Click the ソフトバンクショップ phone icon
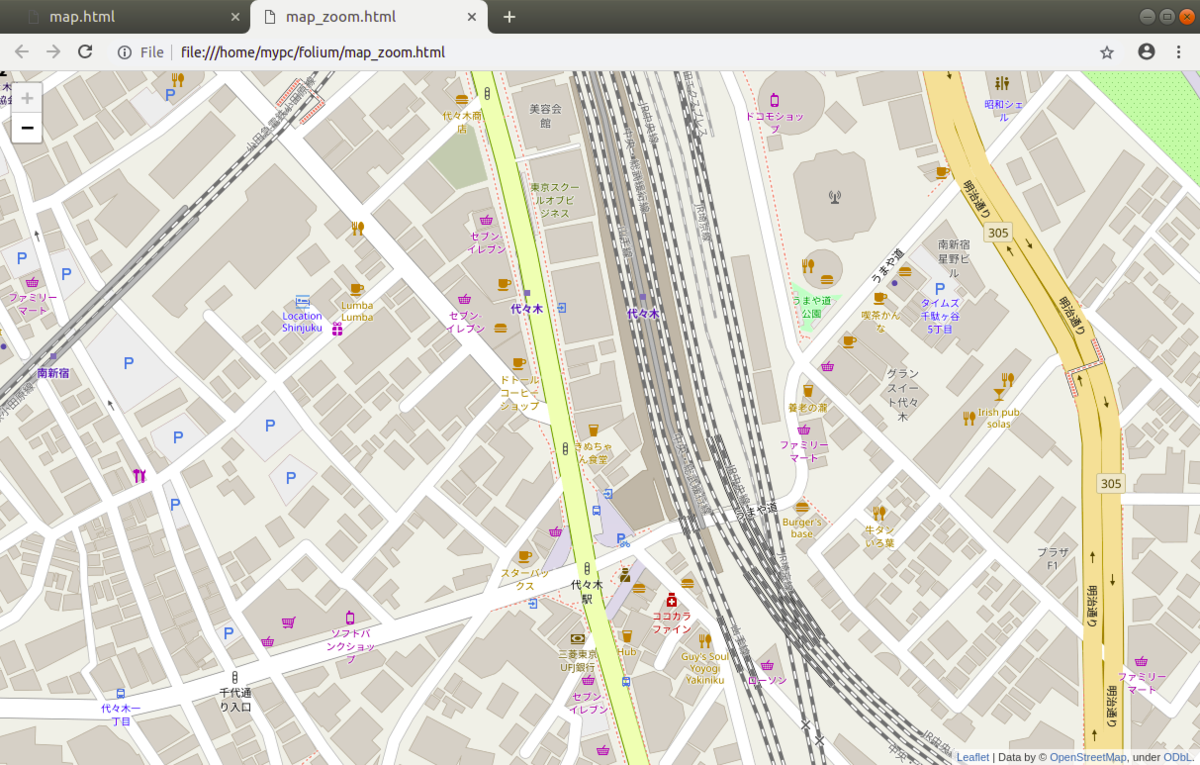The image size is (1200, 765). click(349, 617)
